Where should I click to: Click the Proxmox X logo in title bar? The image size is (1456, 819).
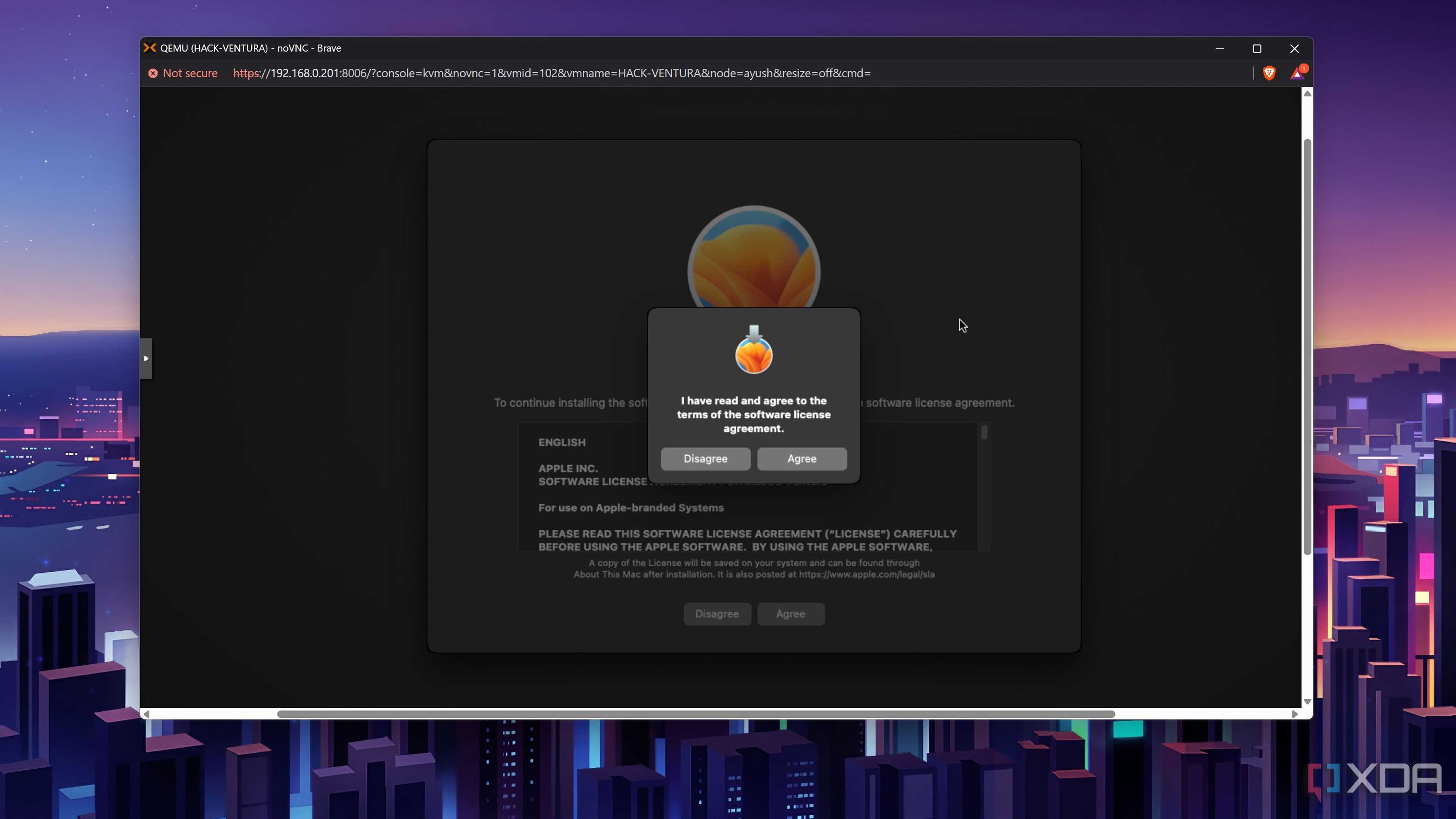tap(149, 48)
